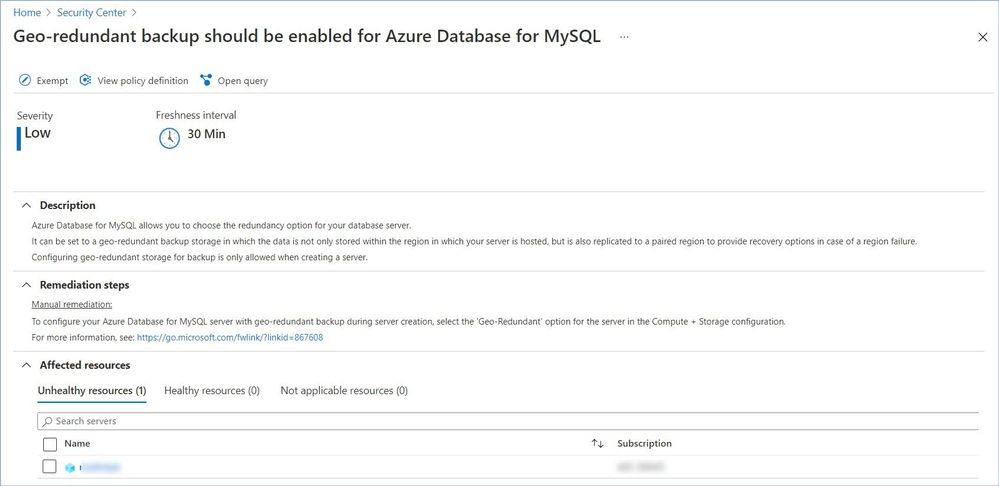Toggle the select-all Name header checkbox
The width and height of the screenshot is (999, 486).
point(50,444)
